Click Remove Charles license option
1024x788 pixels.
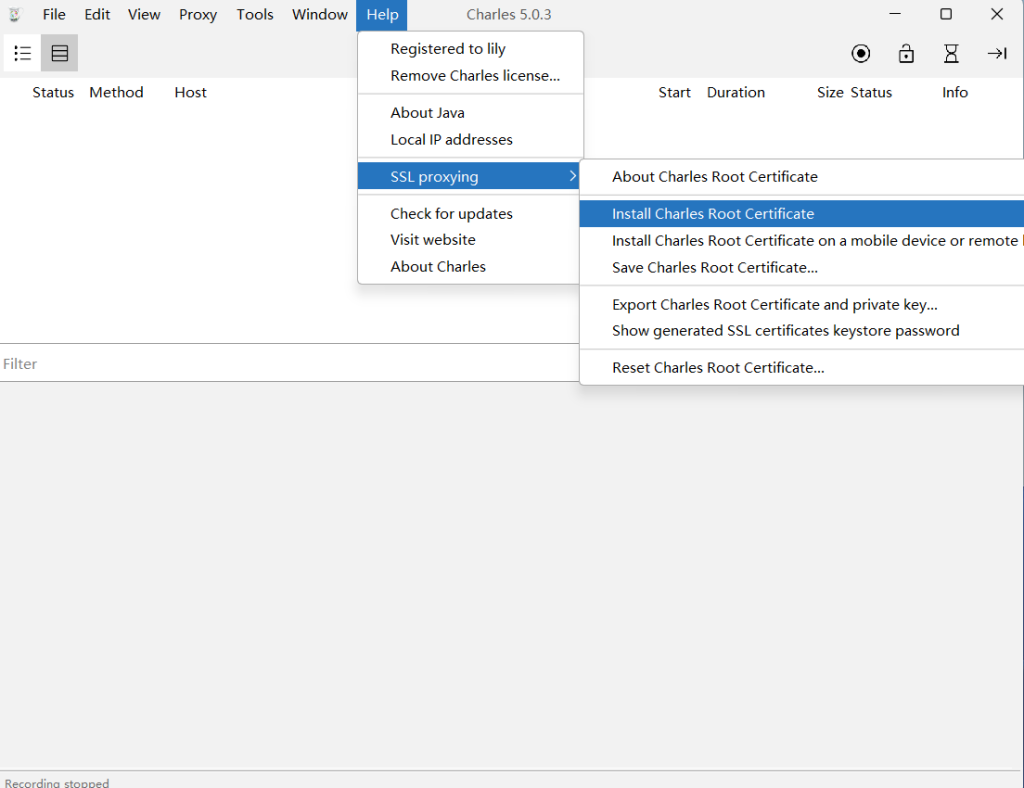(475, 76)
